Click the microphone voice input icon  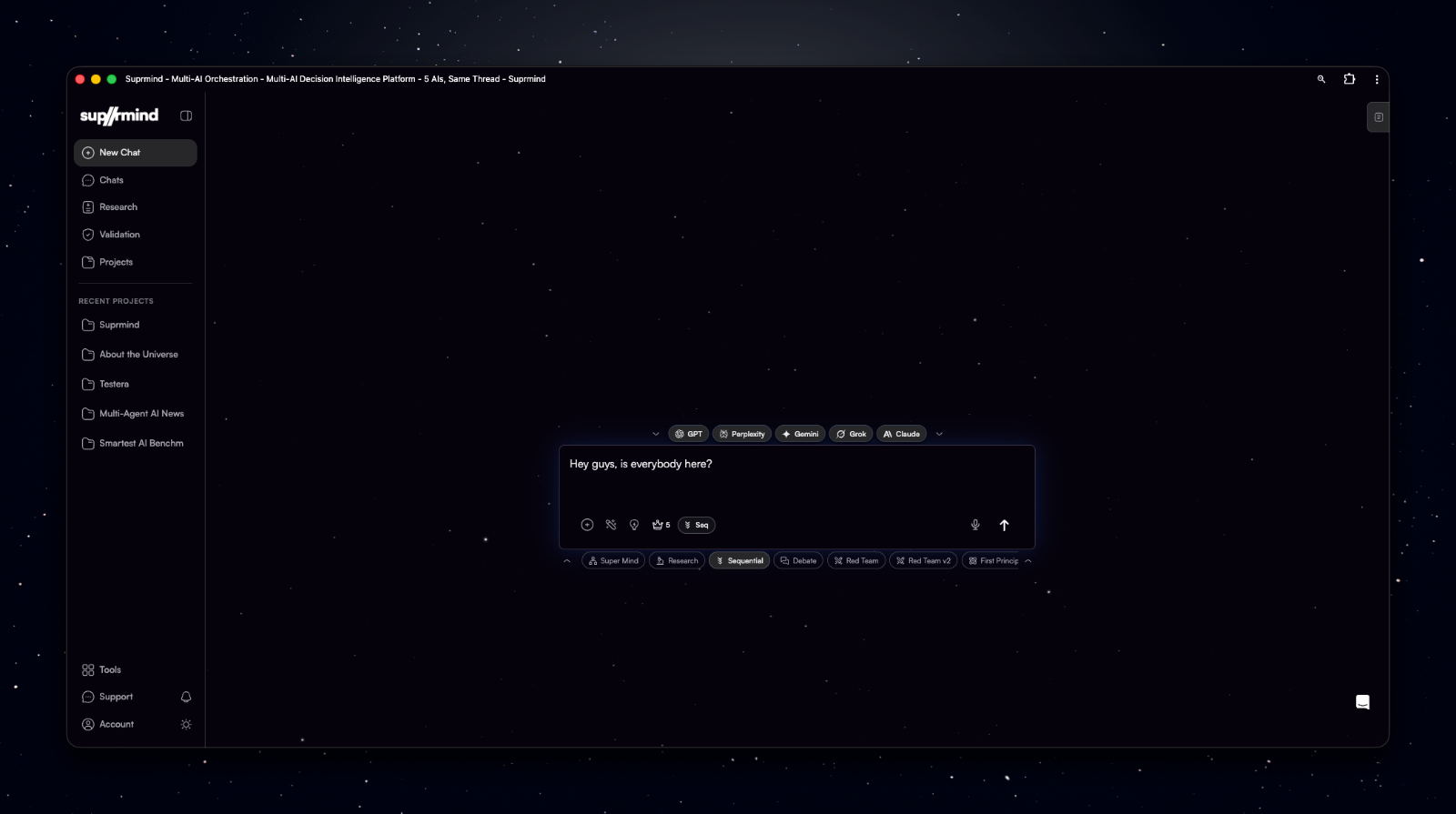(975, 525)
